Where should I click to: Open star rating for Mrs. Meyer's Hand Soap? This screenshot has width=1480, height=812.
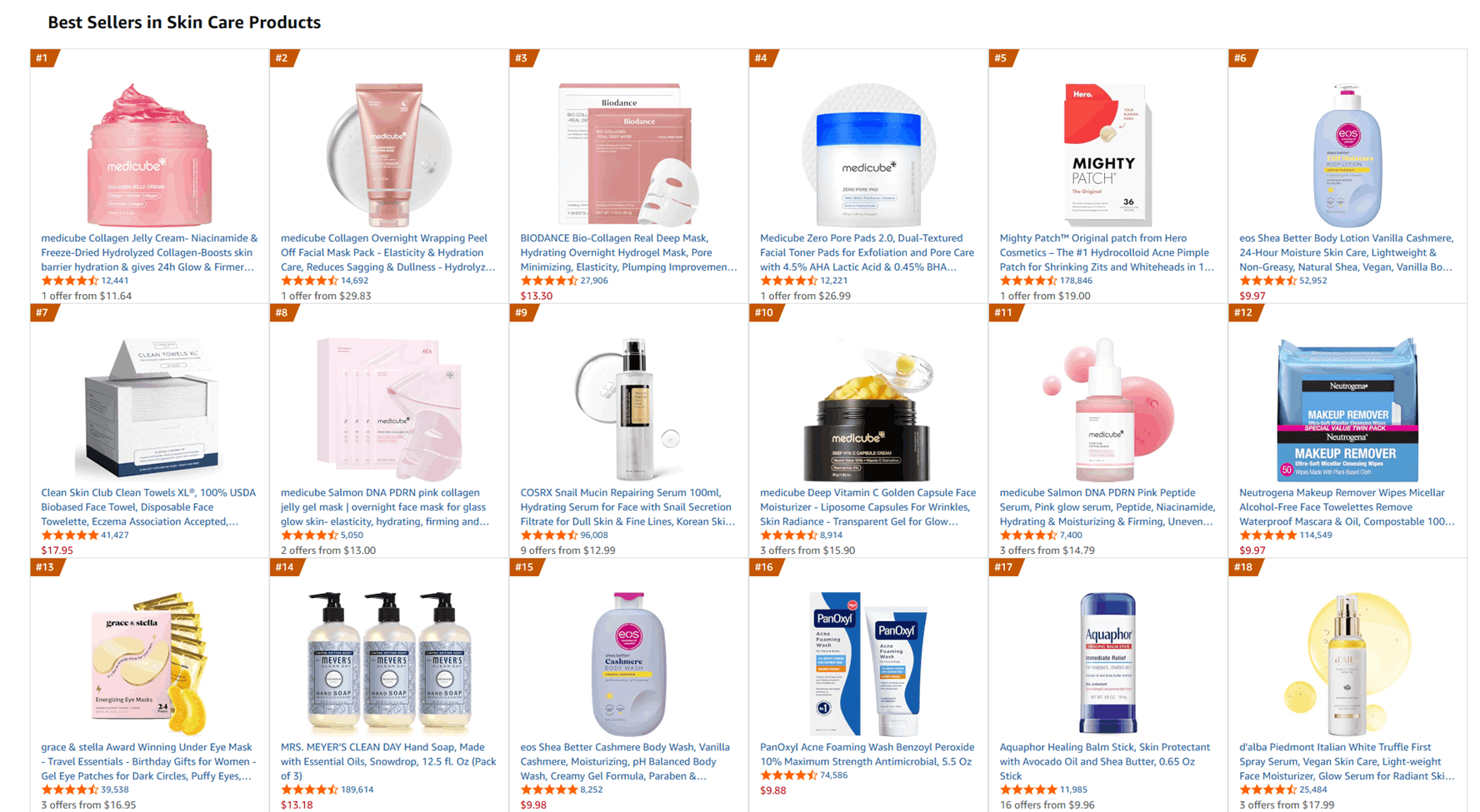coord(327,790)
